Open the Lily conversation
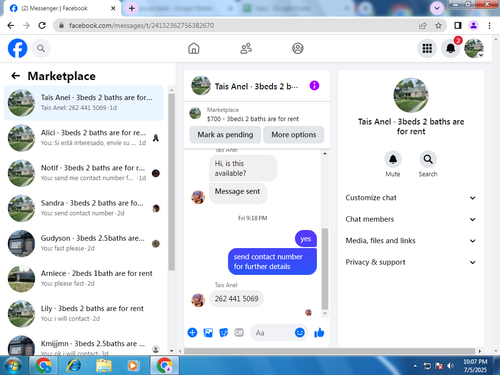Screen dimensions: 500x375 click(84, 314)
